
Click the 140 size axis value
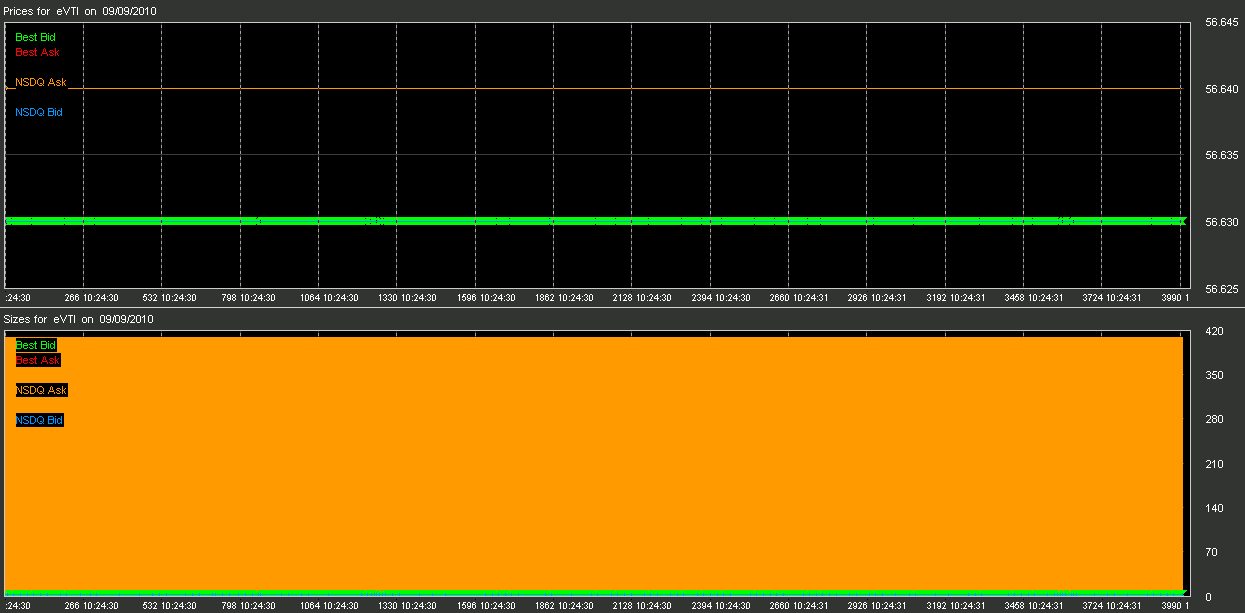pos(1215,508)
